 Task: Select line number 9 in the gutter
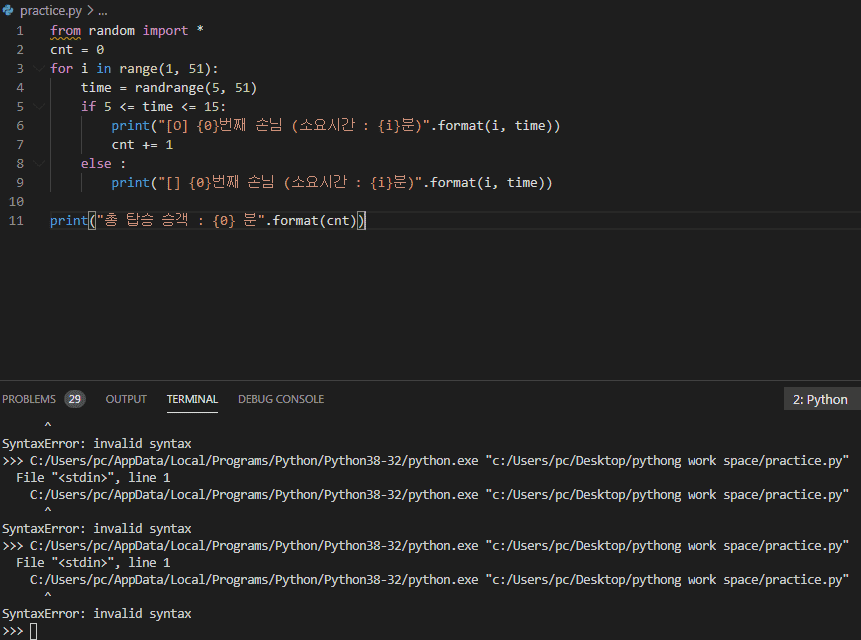click(x=20, y=183)
